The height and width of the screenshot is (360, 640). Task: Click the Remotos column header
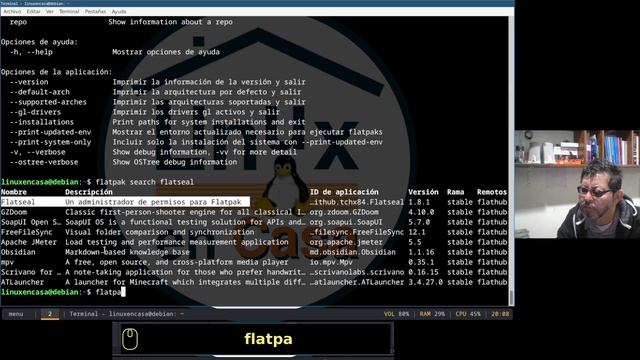pos(492,192)
